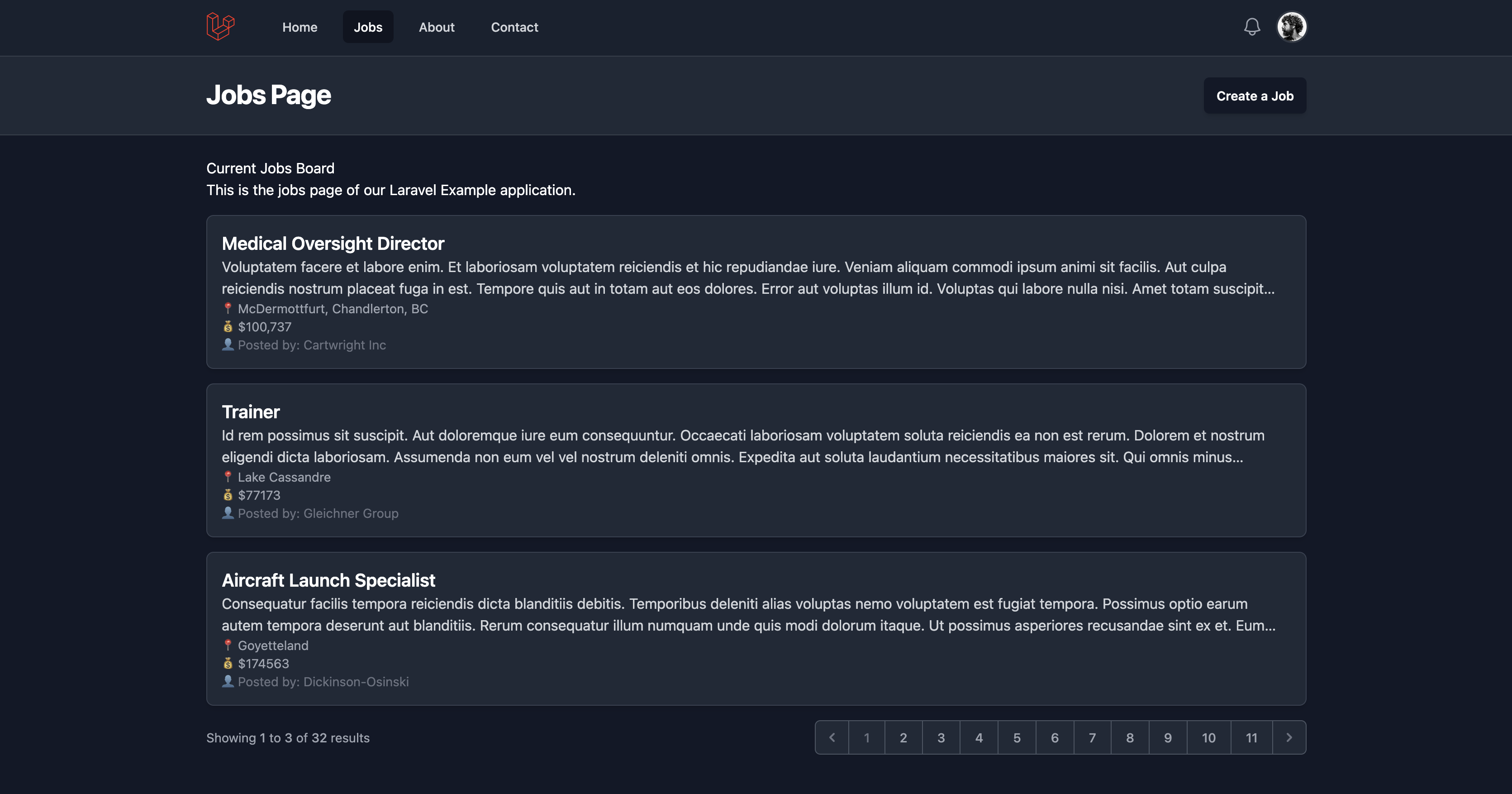Image resolution: width=1512 pixels, height=794 pixels.
Task: View the Aircraft Launch Specialist listing
Action: point(328,580)
